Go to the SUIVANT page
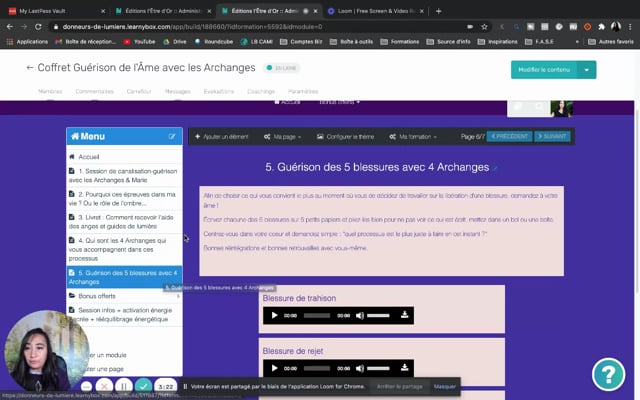Viewport: 640px width, 400px height. [552, 136]
